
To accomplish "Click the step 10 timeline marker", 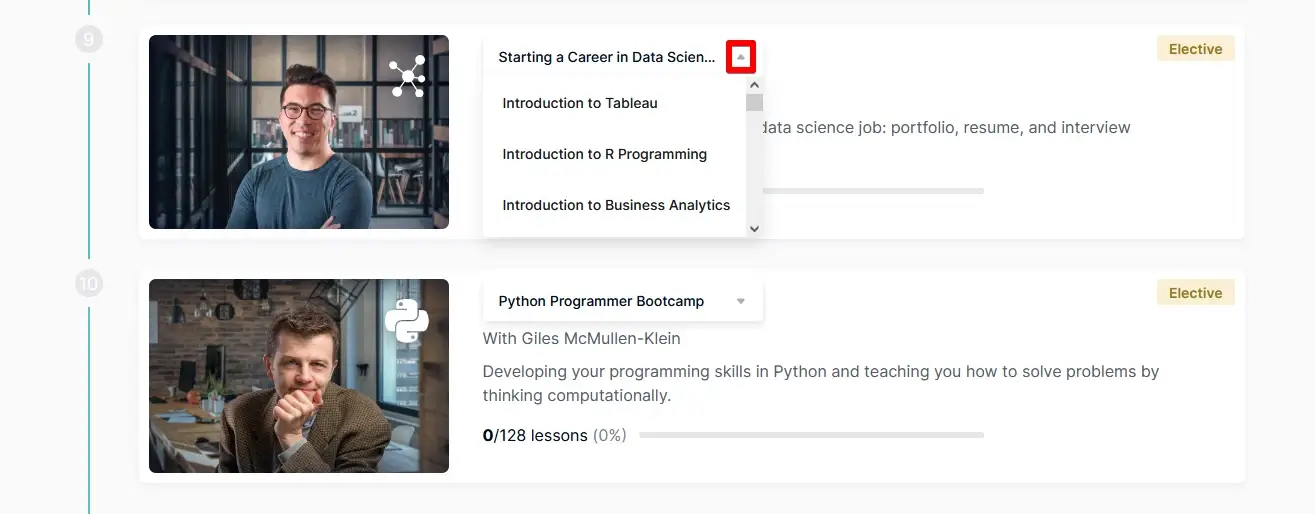I will click(x=89, y=284).
